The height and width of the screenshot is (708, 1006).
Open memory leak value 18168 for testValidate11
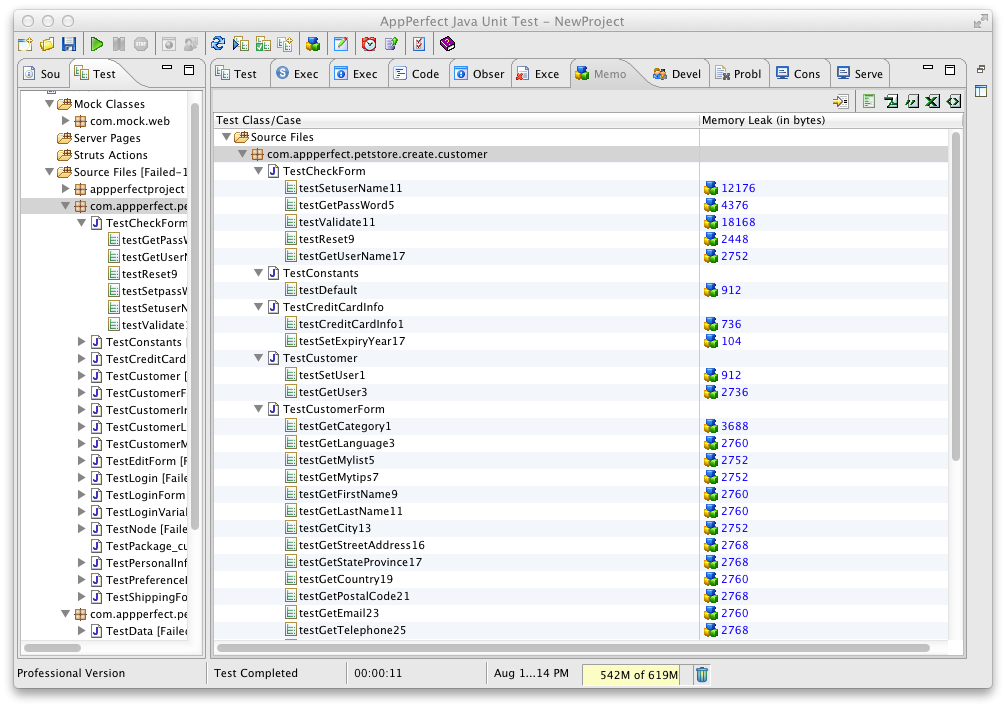738,222
